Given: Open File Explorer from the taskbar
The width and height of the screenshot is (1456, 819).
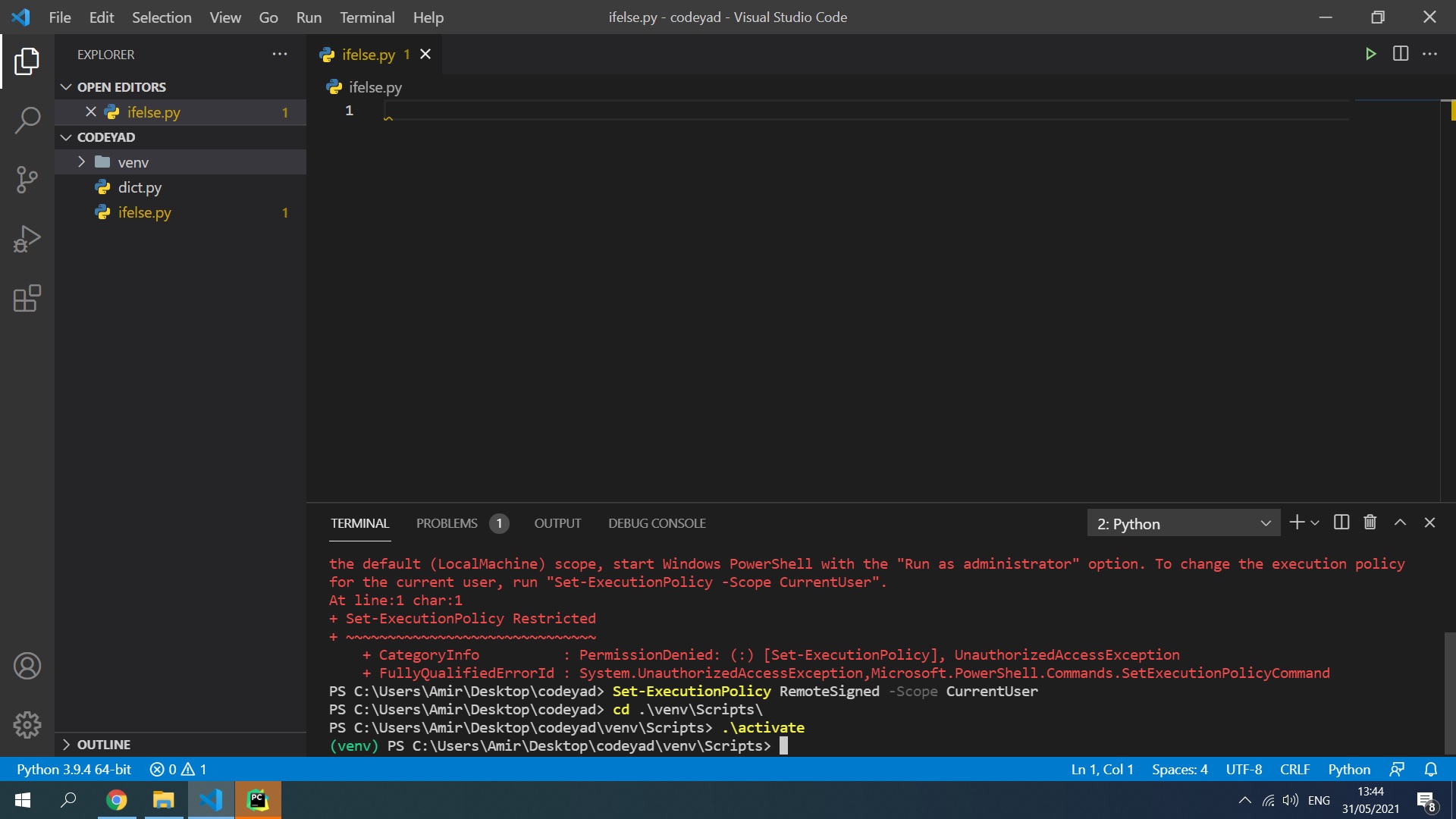Looking at the screenshot, I should (163, 800).
